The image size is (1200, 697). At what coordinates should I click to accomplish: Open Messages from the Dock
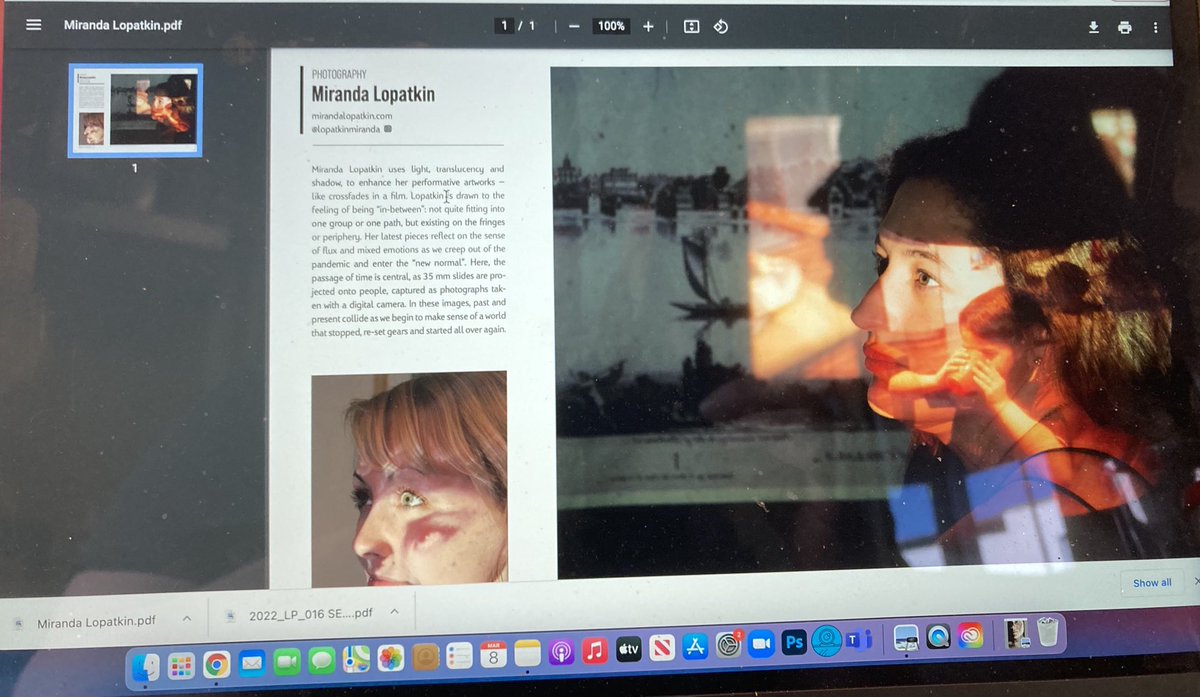pos(321,660)
